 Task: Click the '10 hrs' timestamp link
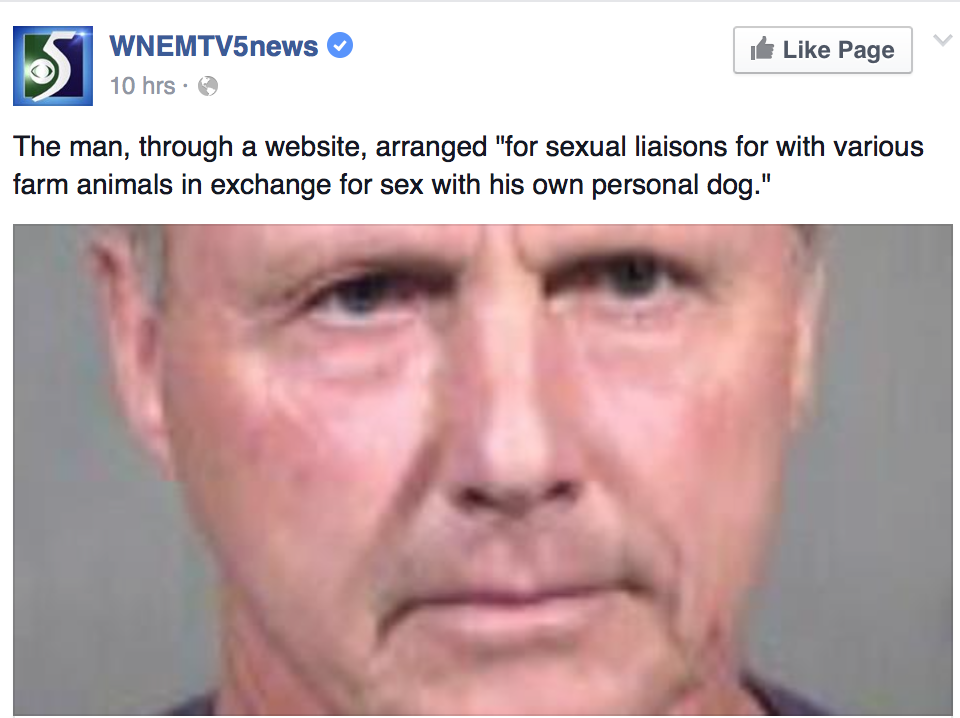tap(142, 86)
